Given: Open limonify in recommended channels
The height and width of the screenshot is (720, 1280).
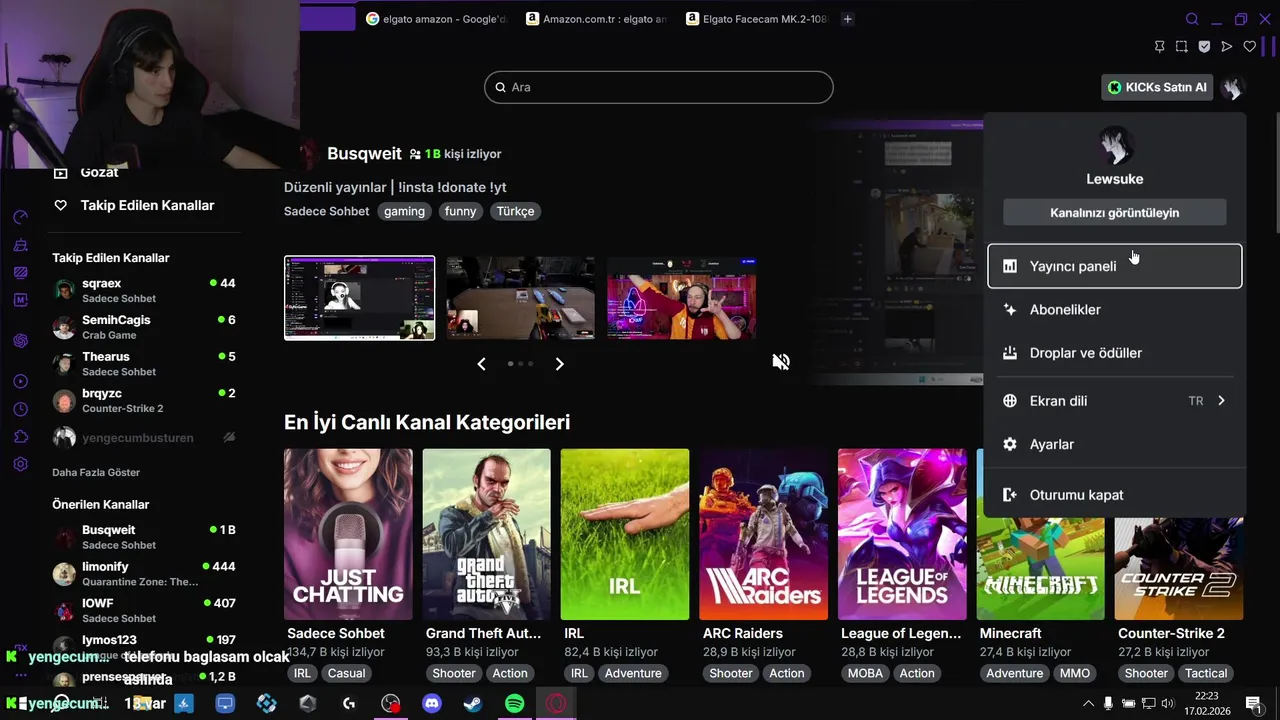Looking at the screenshot, I should 145,573.
